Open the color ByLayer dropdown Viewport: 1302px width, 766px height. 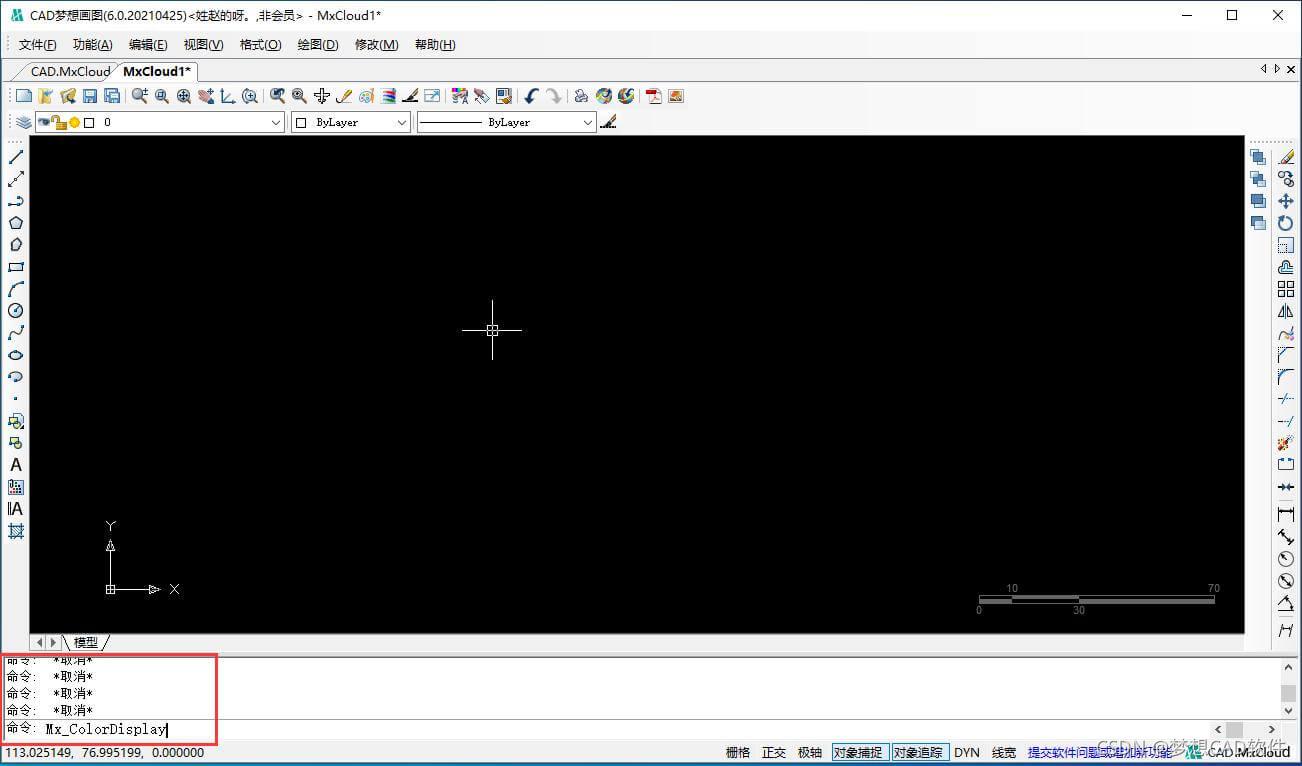click(402, 122)
